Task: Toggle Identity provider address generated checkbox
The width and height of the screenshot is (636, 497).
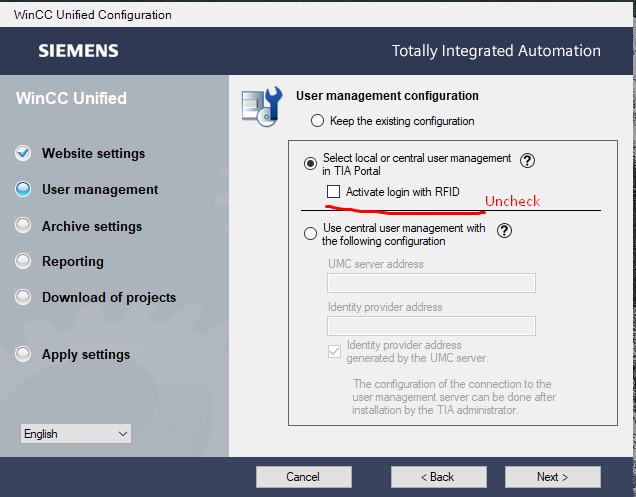Action: coord(334,351)
